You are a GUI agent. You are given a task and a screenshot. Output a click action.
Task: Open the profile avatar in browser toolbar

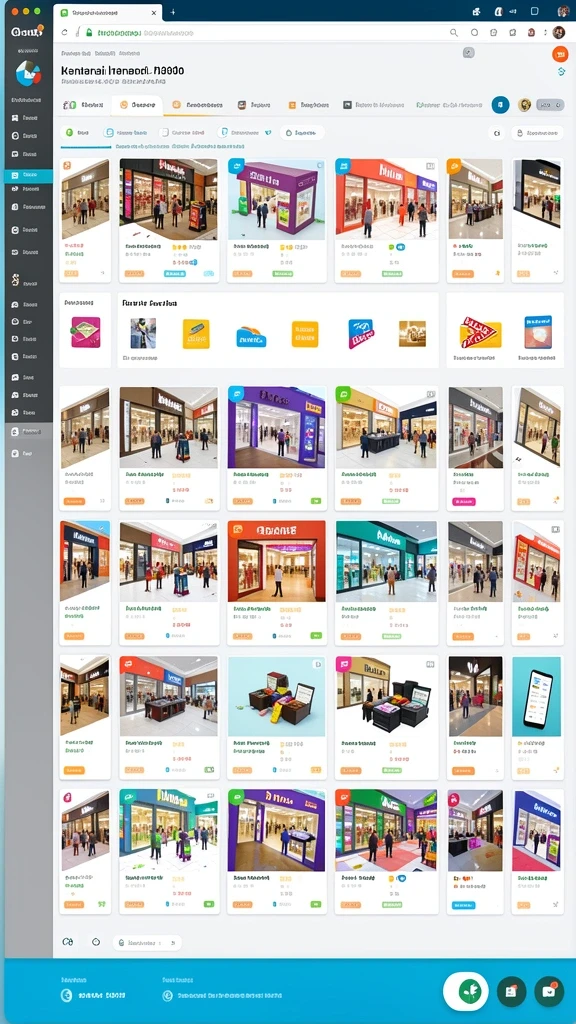pos(558,32)
